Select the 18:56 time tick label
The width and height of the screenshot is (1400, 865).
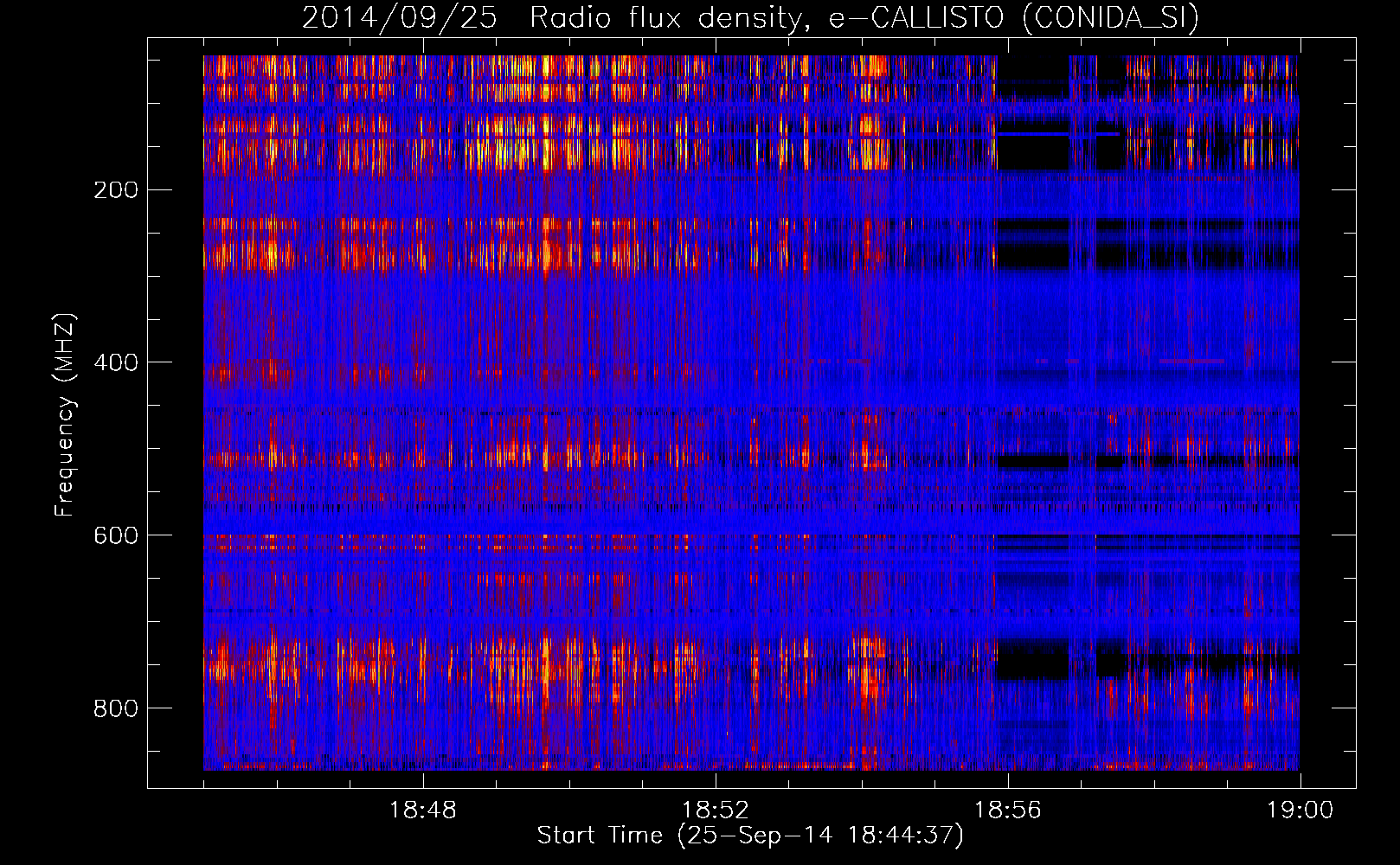tap(1008, 811)
